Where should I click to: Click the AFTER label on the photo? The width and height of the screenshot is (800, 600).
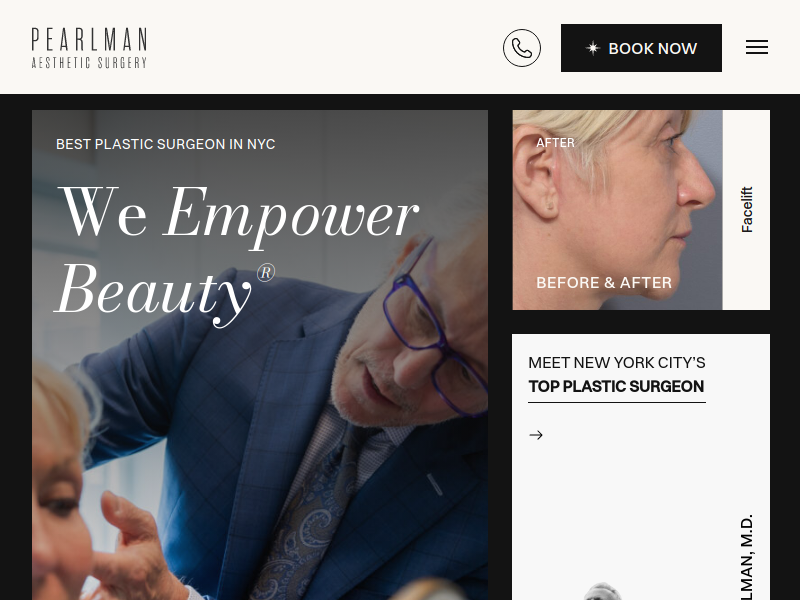[x=555, y=143]
